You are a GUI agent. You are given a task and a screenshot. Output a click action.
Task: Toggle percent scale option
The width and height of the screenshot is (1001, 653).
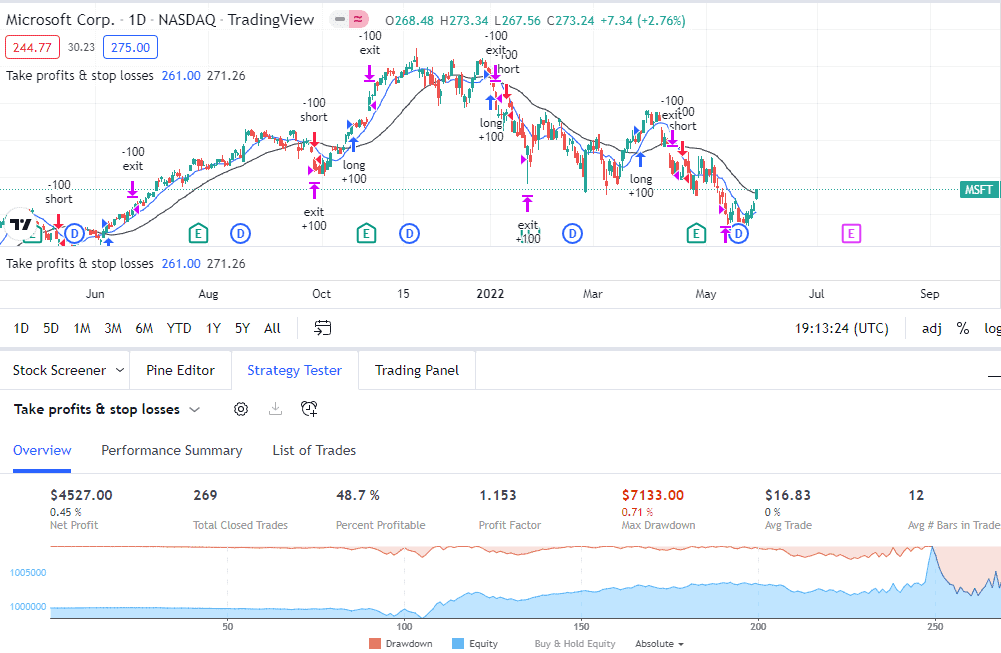pyautogui.click(x=963, y=328)
